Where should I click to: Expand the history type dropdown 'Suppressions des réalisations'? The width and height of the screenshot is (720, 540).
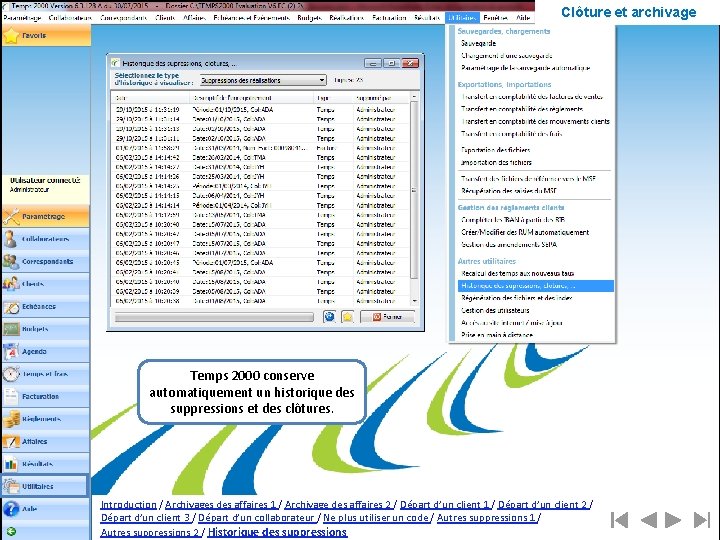(263, 80)
